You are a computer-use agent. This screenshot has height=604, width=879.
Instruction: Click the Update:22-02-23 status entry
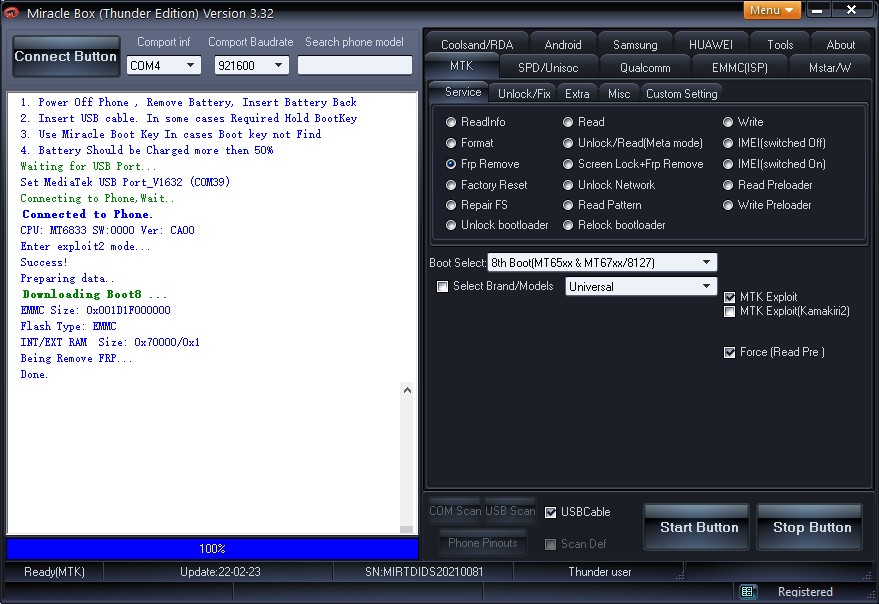click(x=220, y=572)
